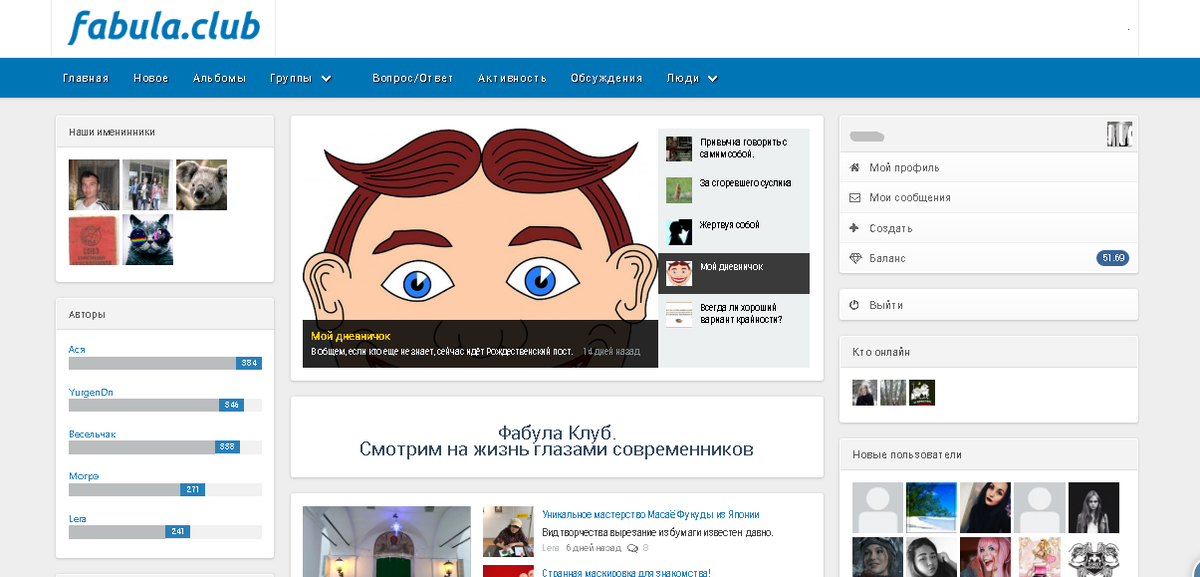Open author Lera in Авторы list

tap(77, 518)
